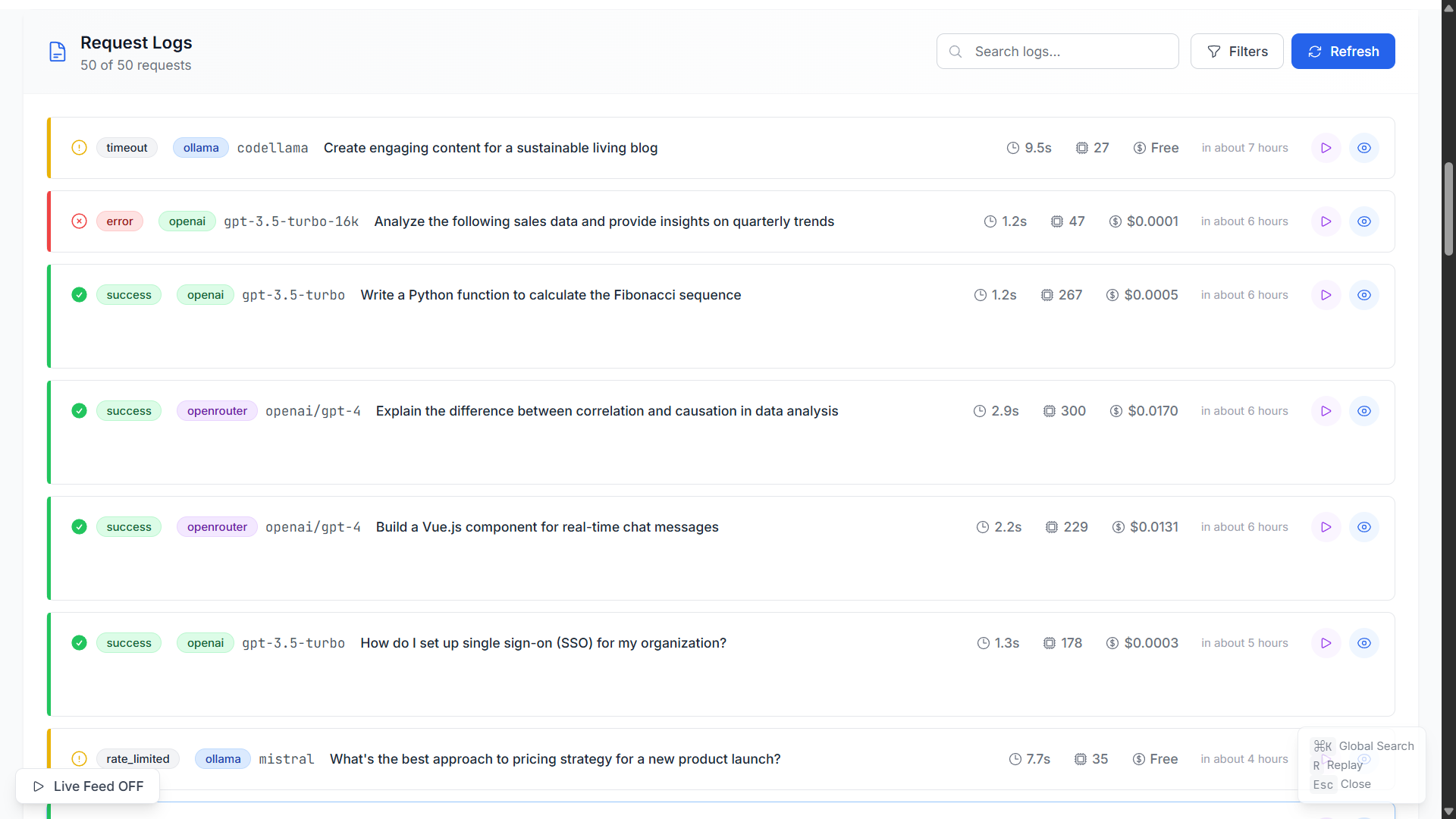Expand the mistral rate_limited request row
1456x819 pixels.
(x=554, y=759)
